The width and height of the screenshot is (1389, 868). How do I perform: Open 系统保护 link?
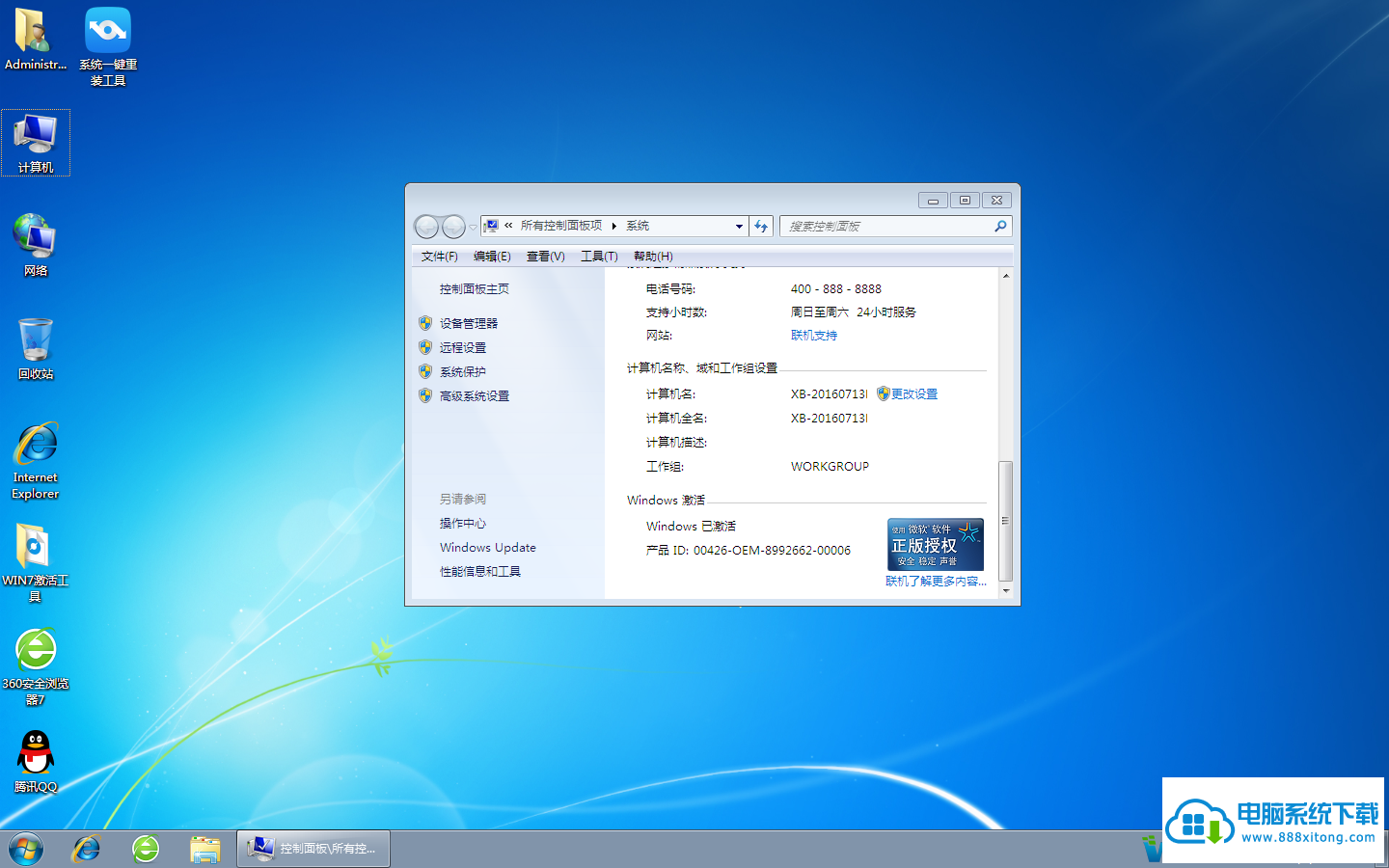tap(463, 371)
